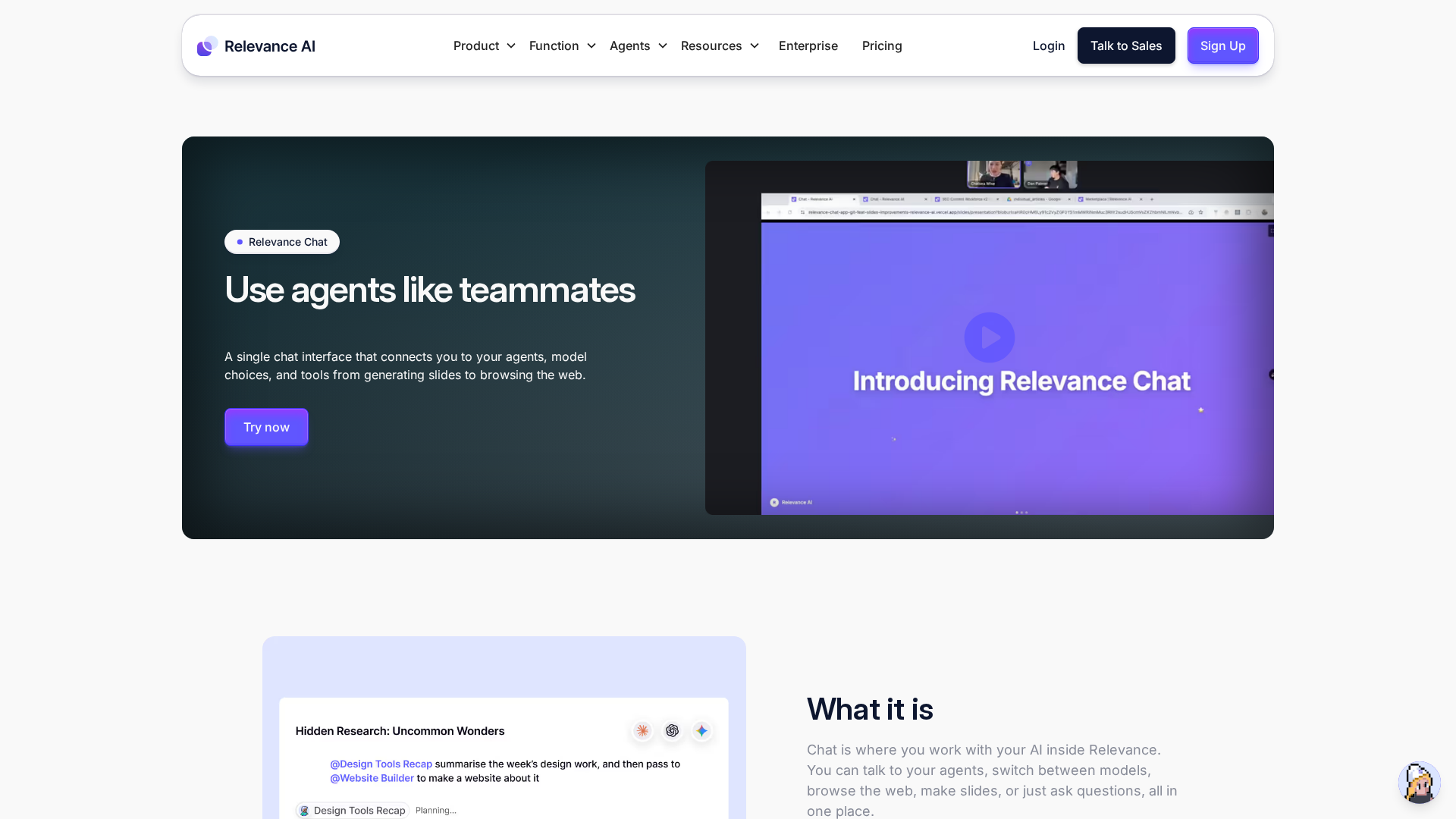
Task: Expand the Resources dropdown menu
Action: (x=719, y=45)
